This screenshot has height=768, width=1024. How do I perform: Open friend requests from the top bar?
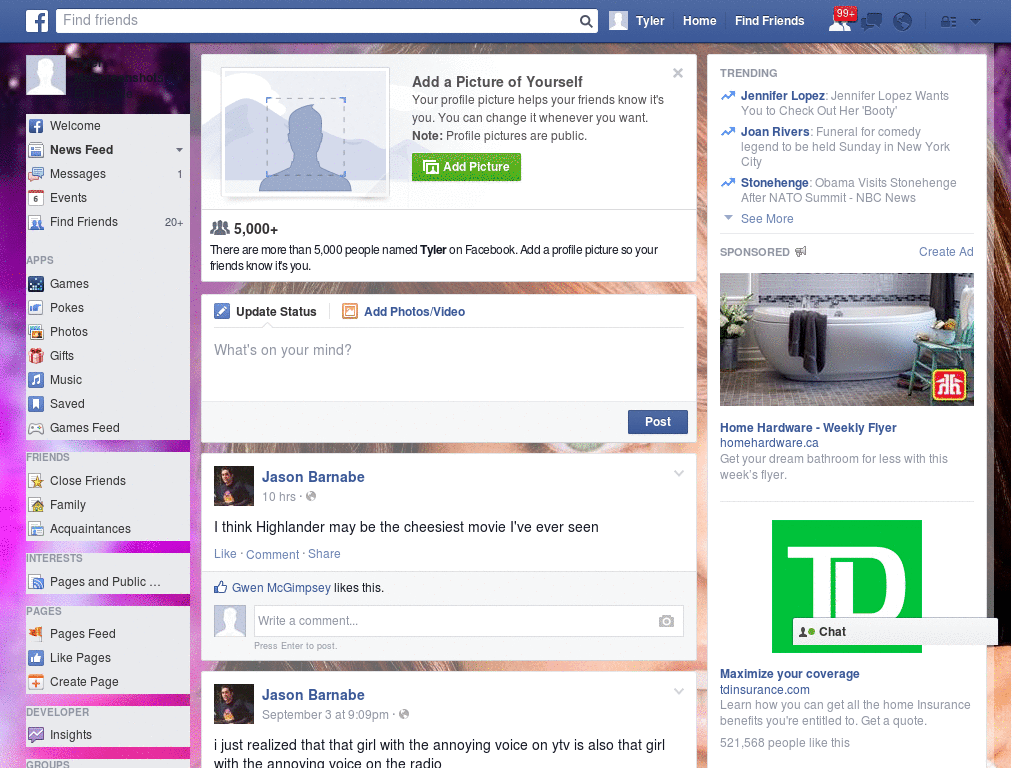839,20
